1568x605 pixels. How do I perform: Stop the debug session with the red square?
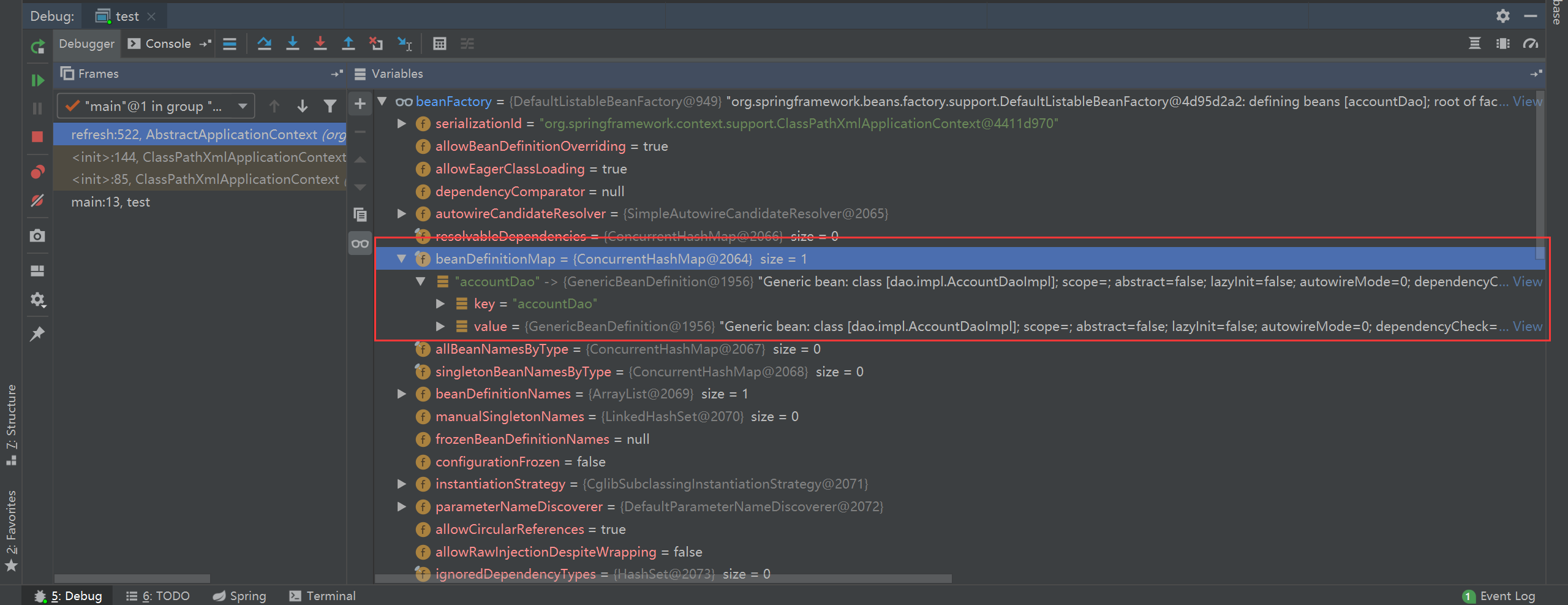(x=37, y=137)
